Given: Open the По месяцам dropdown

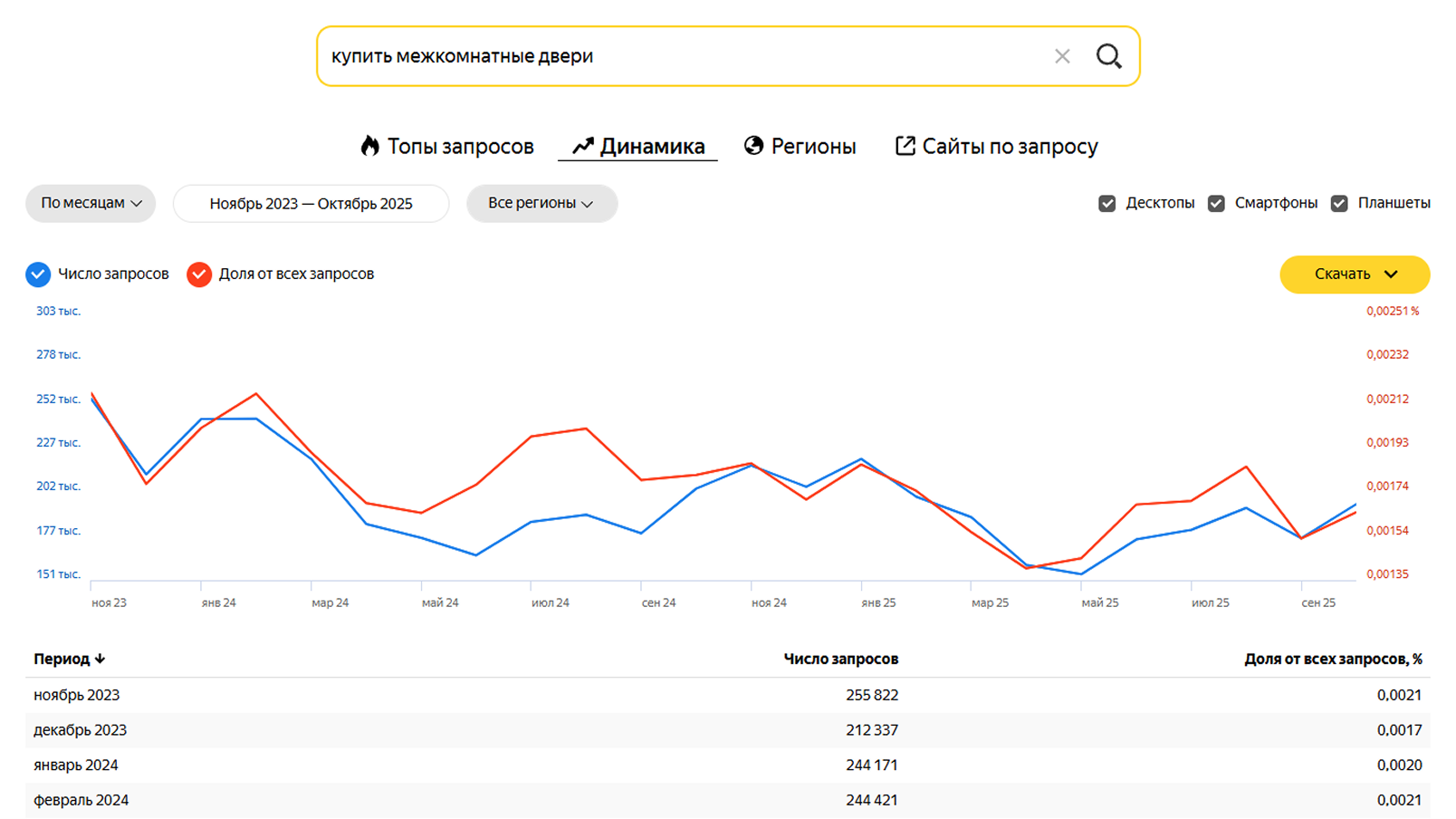Looking at the screenshot, I should click(90, 203).
